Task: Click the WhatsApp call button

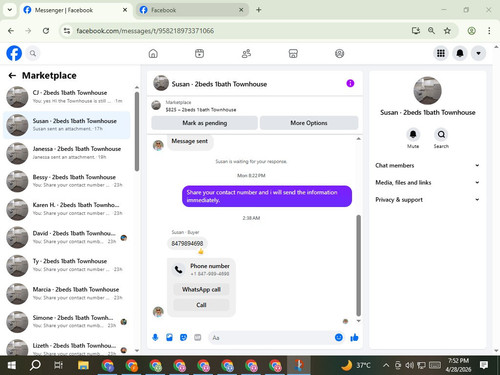Action: coord(201,289)
